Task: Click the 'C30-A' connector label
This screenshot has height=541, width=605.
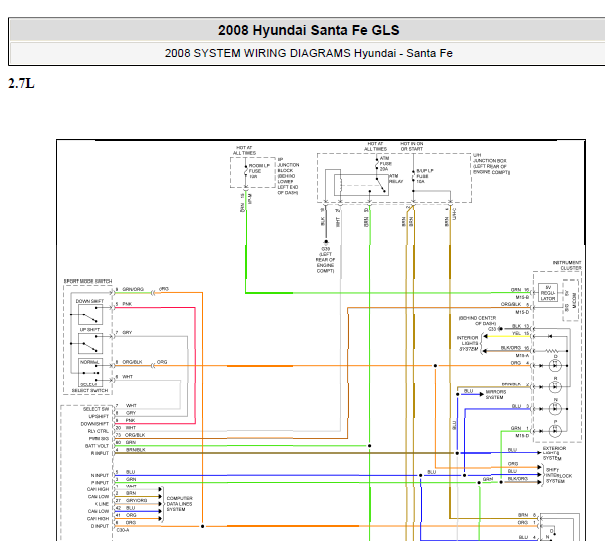Action: click(123, 530)
